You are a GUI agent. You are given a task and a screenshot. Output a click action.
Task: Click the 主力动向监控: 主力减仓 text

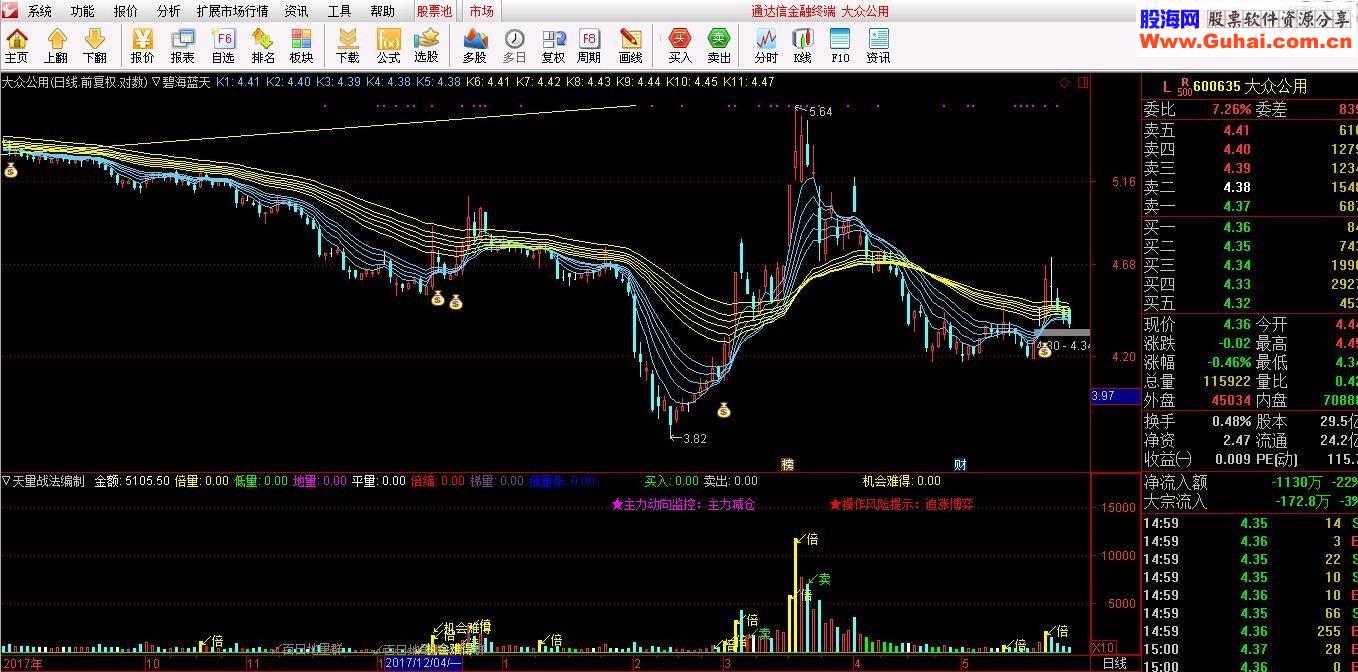[683, 505]
